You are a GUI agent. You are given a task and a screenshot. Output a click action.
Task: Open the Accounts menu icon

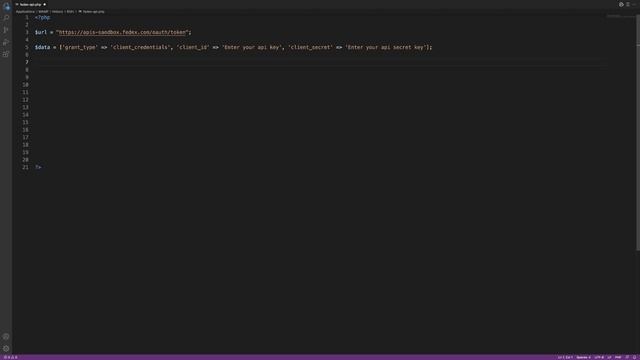[6, 337]
